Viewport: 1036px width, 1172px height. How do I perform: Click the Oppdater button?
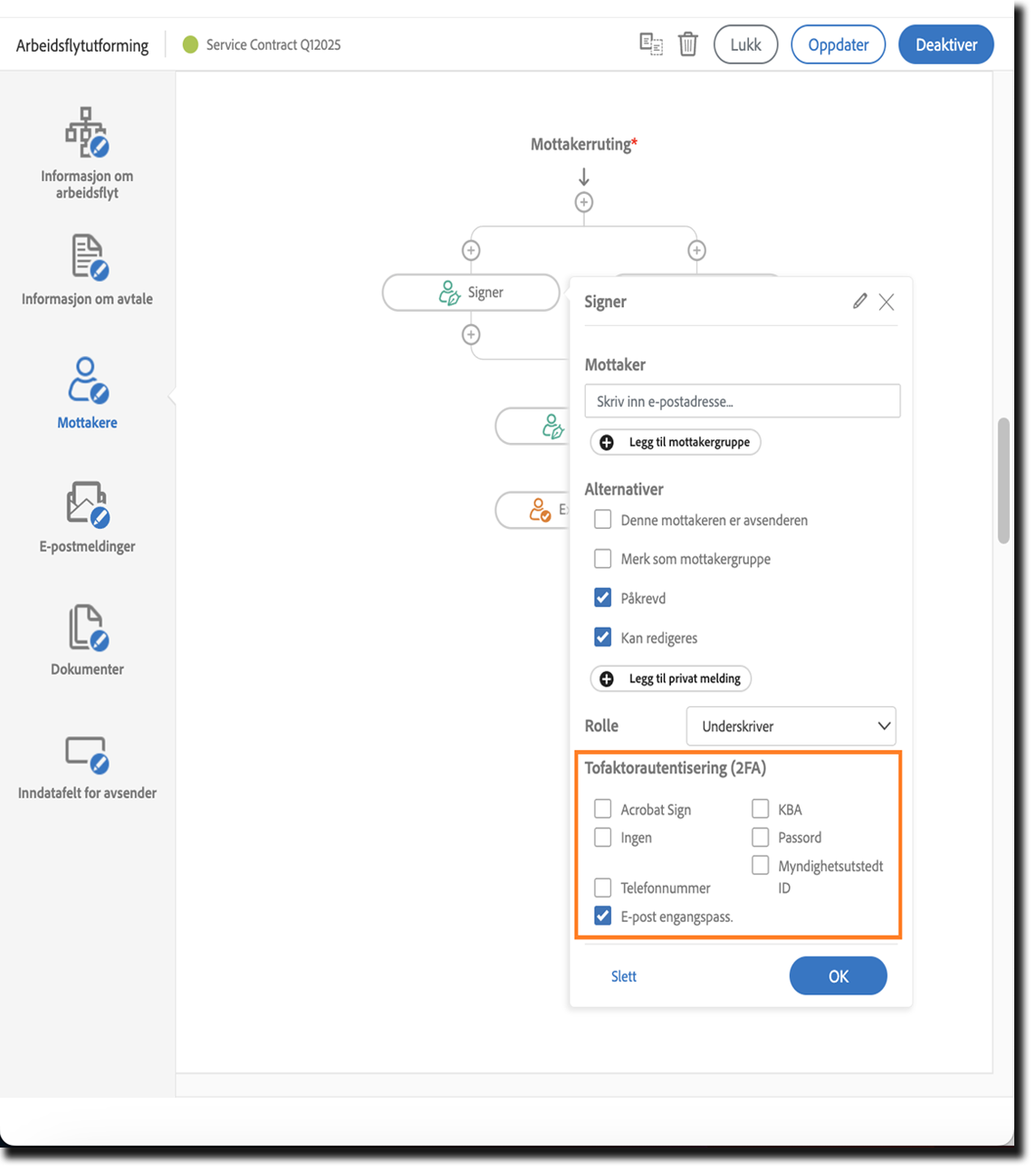[x=838, y=44]
